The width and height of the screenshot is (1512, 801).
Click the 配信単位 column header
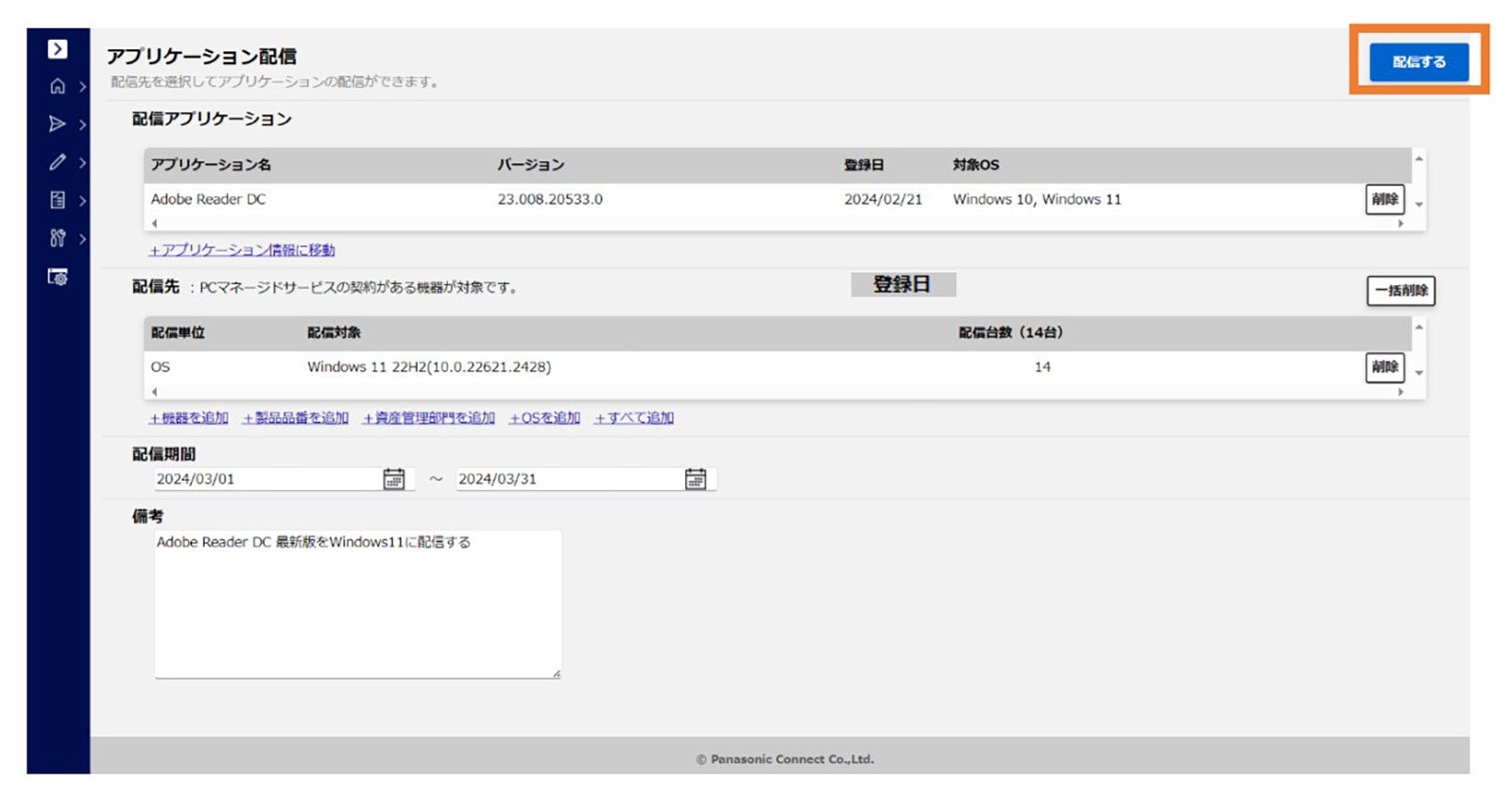(x=178, y=332)
